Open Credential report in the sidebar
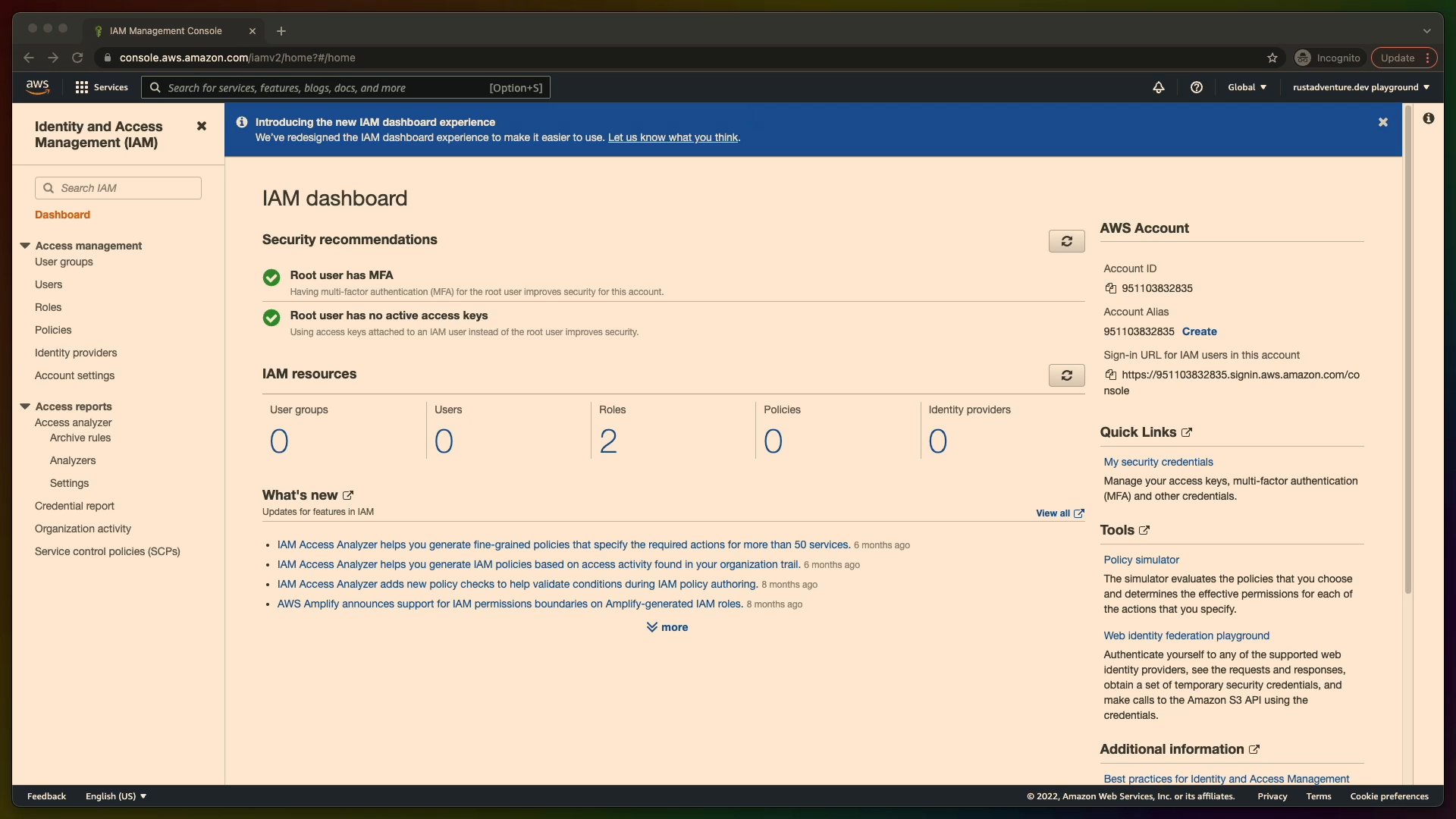The height and width of the screenshot is (819, 1456). (x=74, y=506)
